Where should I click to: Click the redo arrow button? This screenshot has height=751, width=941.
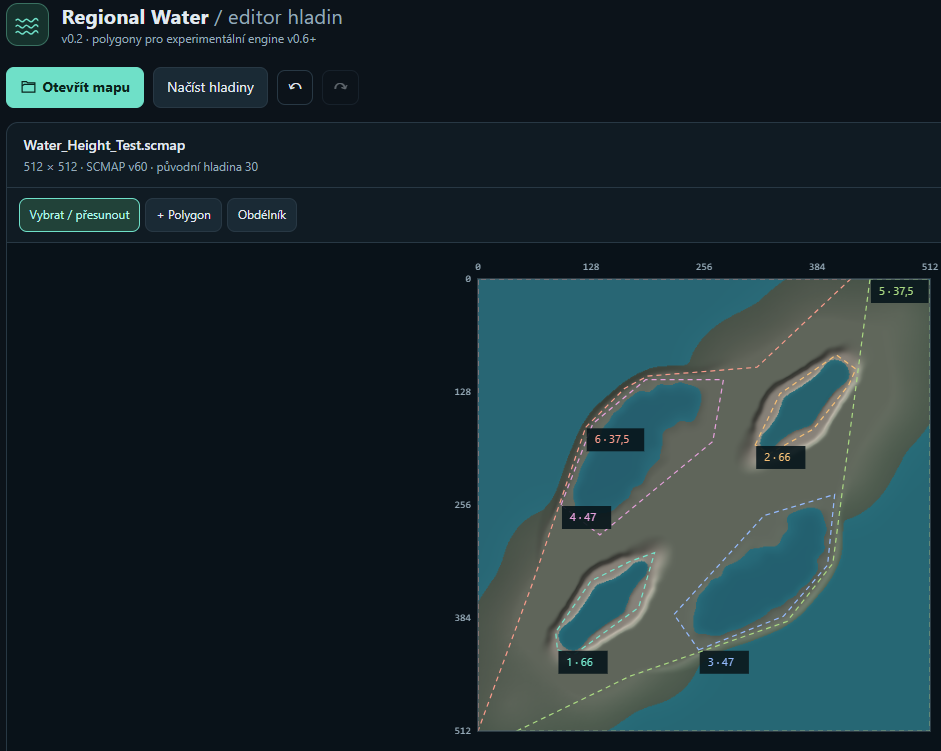(340, 88)
